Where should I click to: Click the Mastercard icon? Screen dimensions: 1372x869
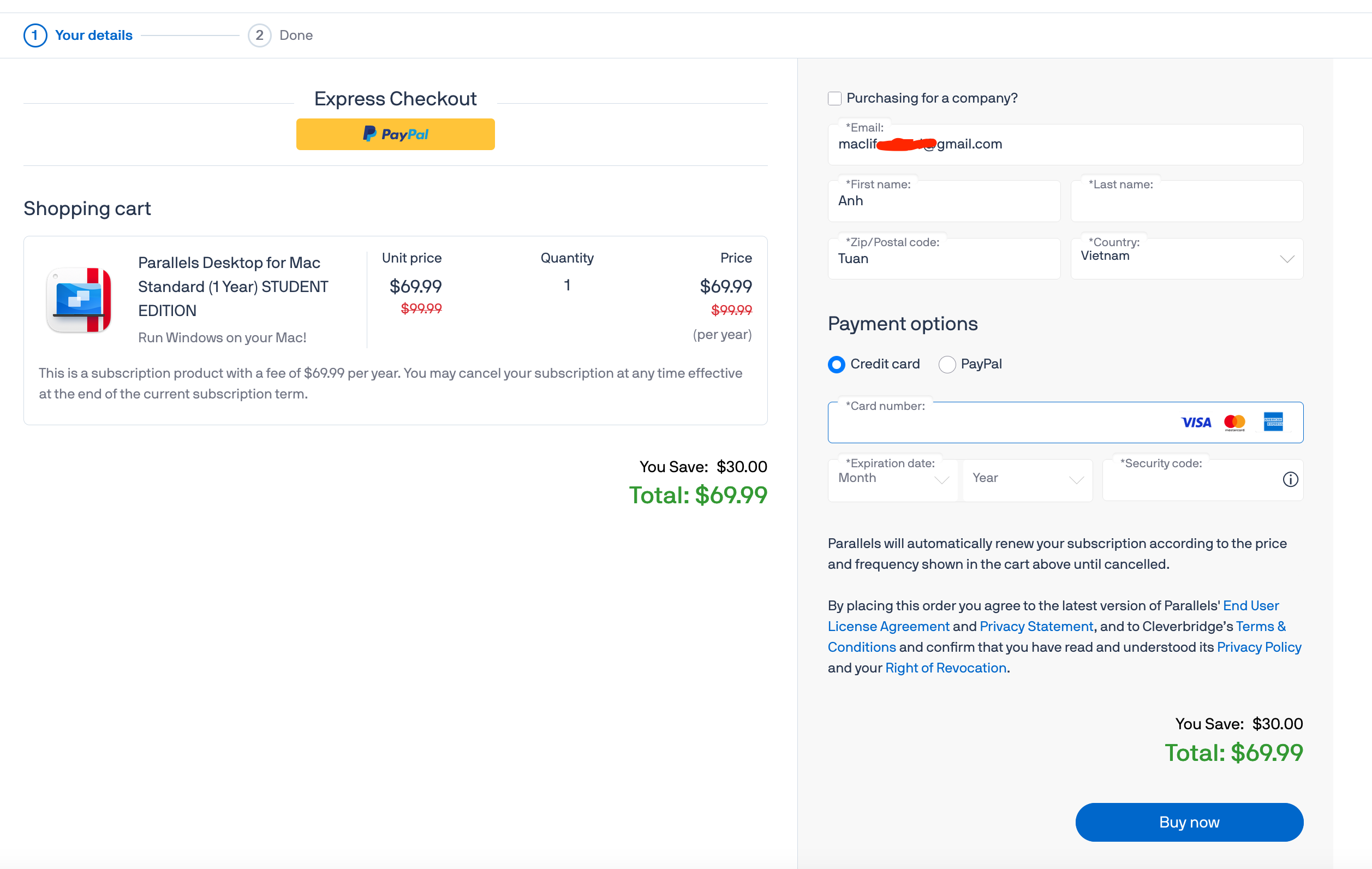point(1235,422)
